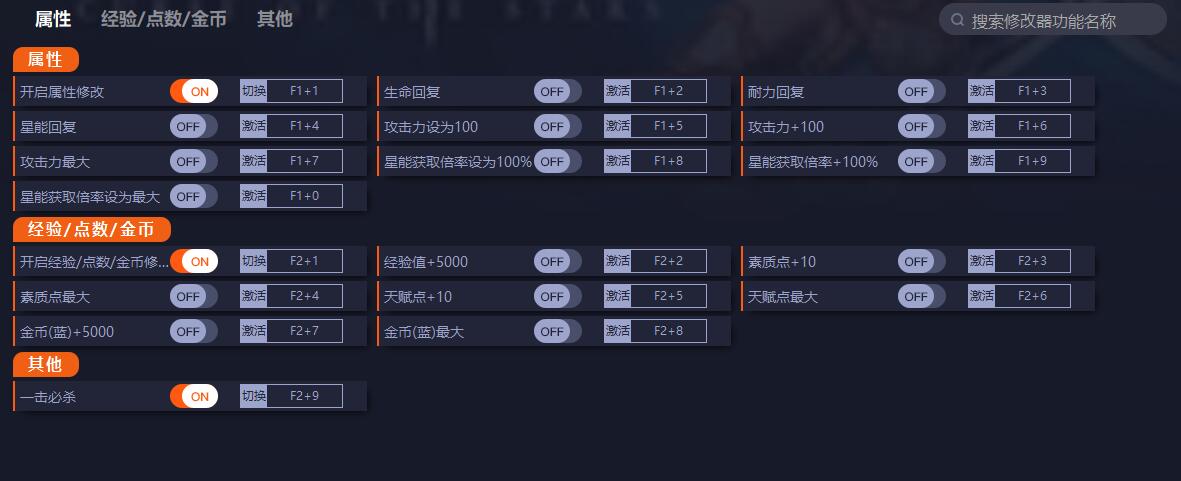Click the F1+5 hotkey box for 攻击力设为100

click(x=668, y=126)
